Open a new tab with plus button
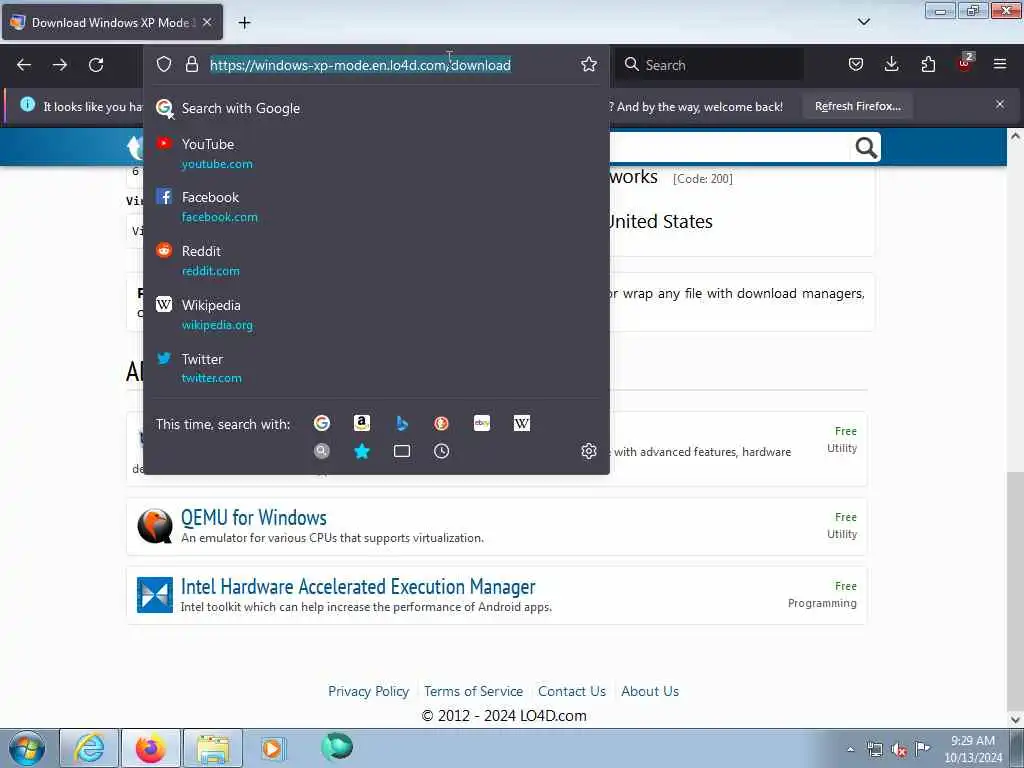 pyautogui.click(x=244, y=23)
